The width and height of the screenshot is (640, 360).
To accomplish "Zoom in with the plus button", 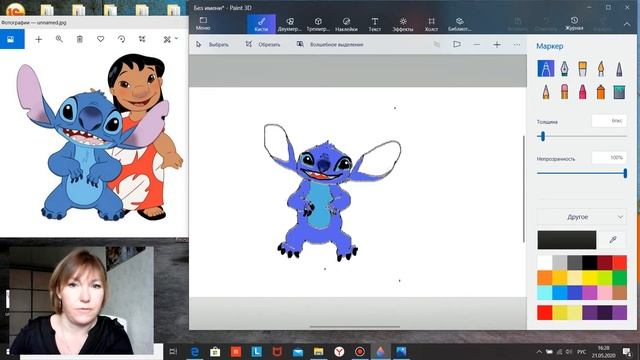I will pyautogui.click(x=497, y=44).
